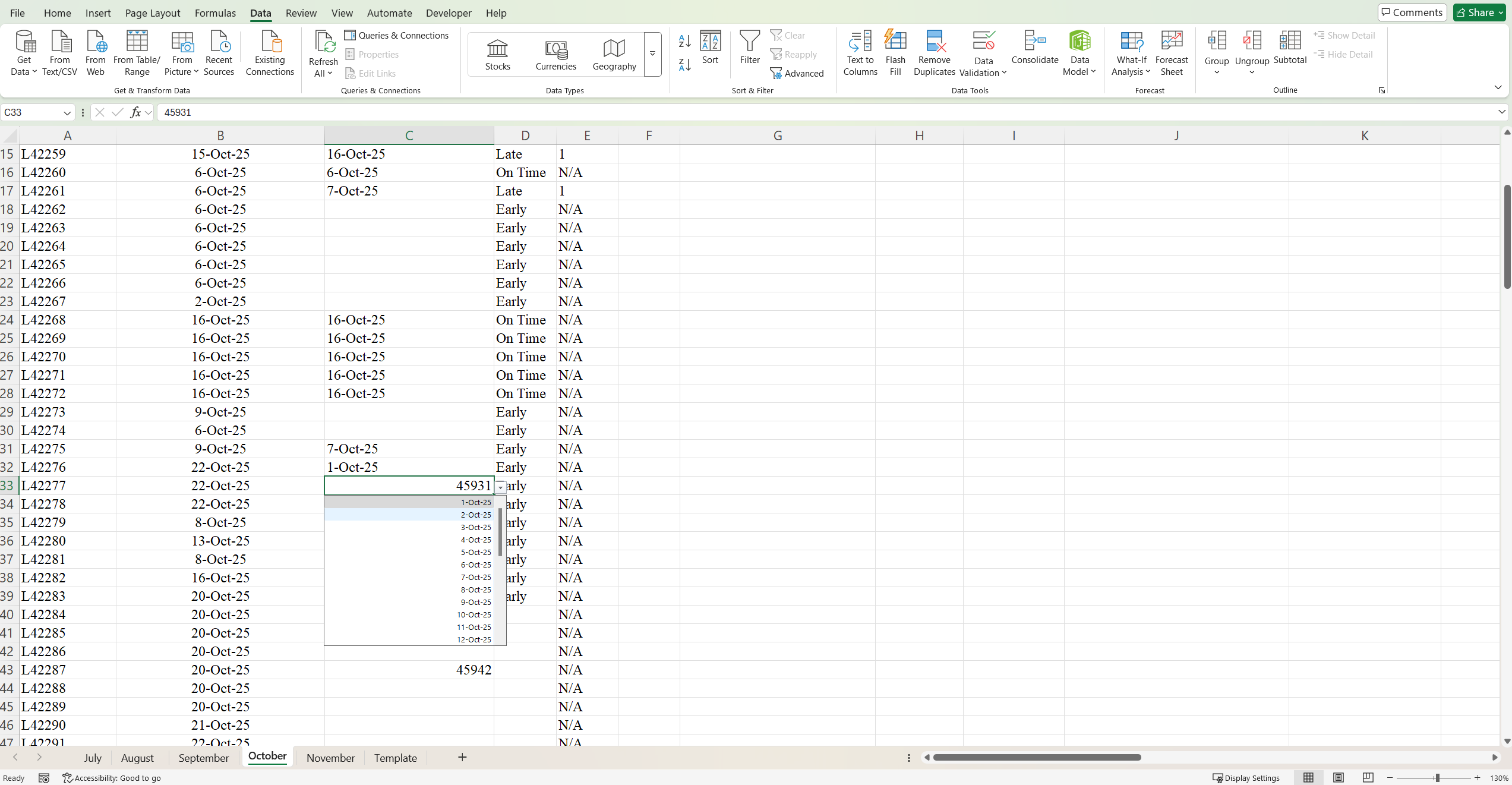Switch to the November sheet
The image size is (1512, 785).
click(330, 758)
